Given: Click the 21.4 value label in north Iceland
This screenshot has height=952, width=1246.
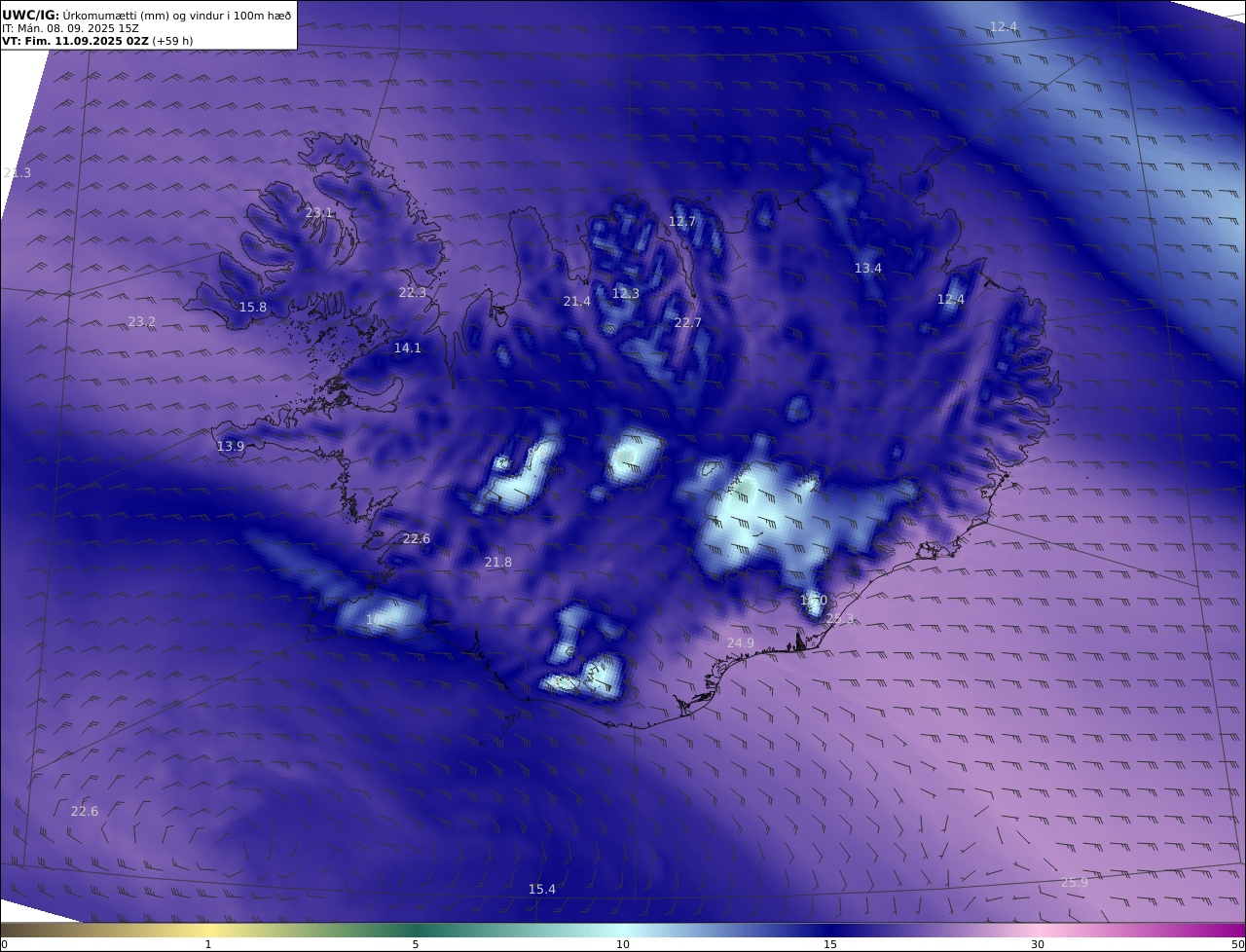Looking at the screenshot, I should coord(577,301).
